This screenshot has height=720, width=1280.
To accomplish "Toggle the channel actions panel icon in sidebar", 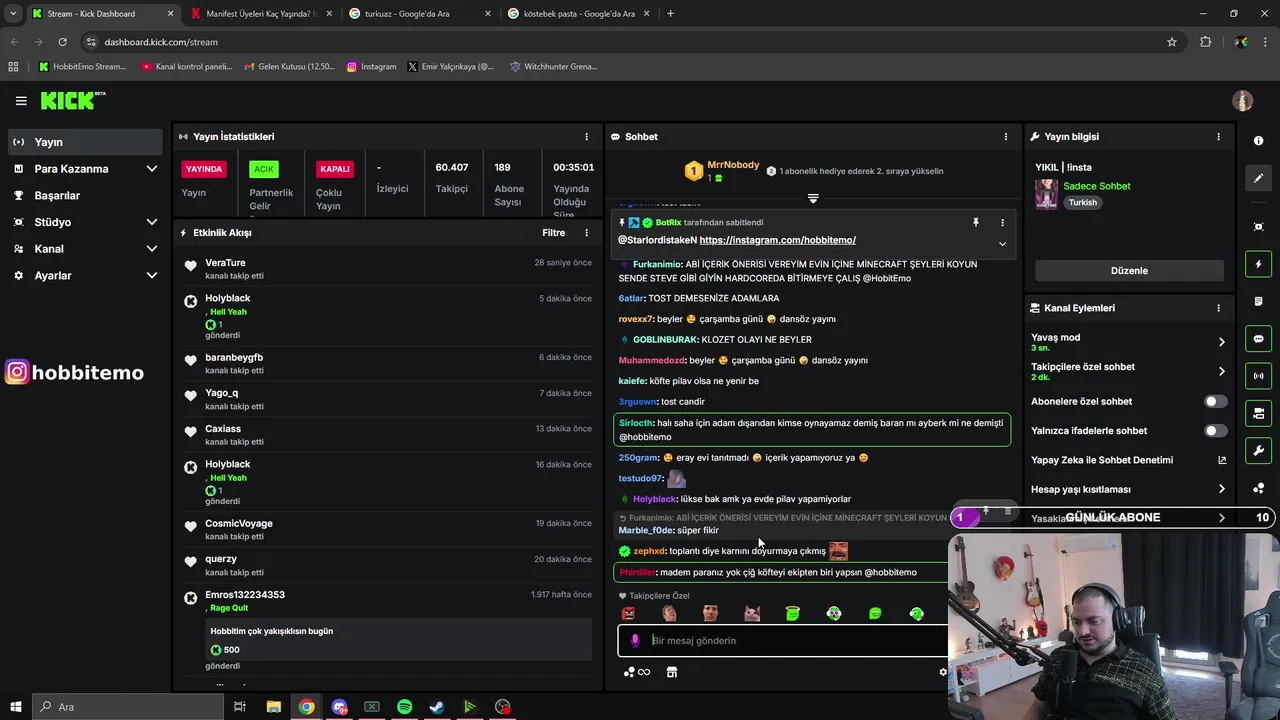I will pyautogui.click(x=1258, y=413).
